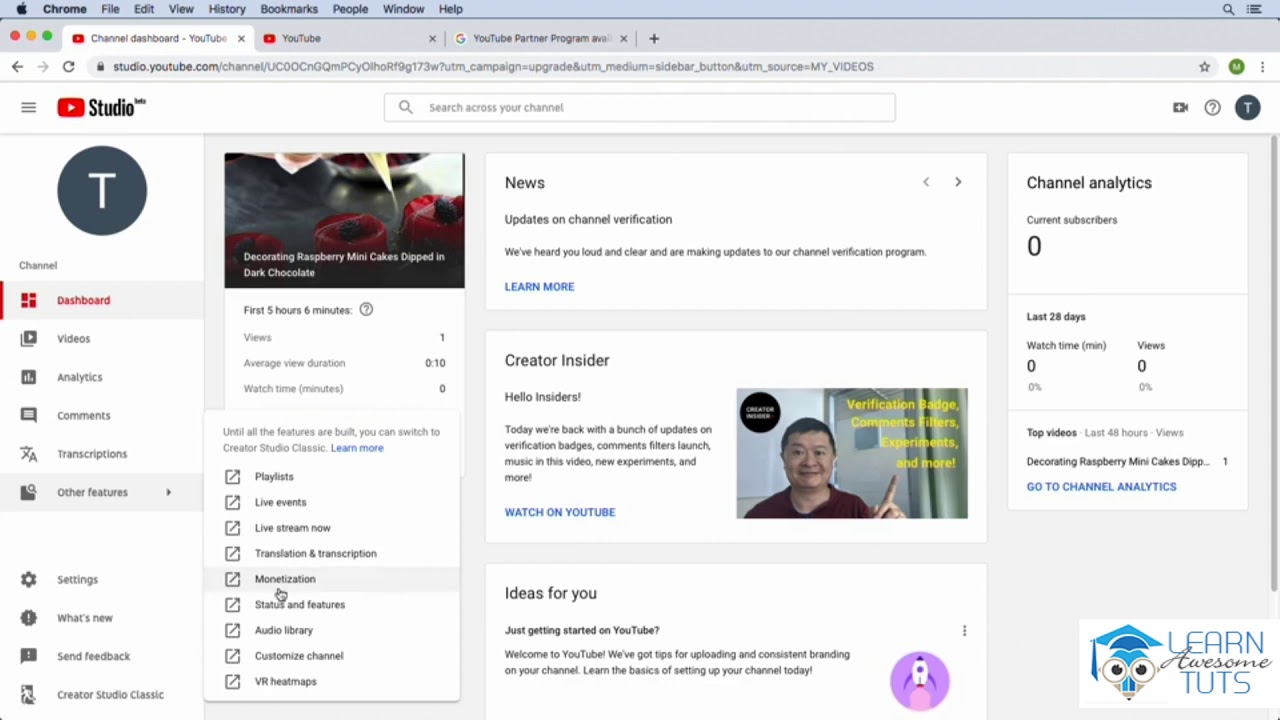Open the Bookmarks menu in the menu bar
The width and height of the screenshot is (1280, 720).
(x=289, y=9)
